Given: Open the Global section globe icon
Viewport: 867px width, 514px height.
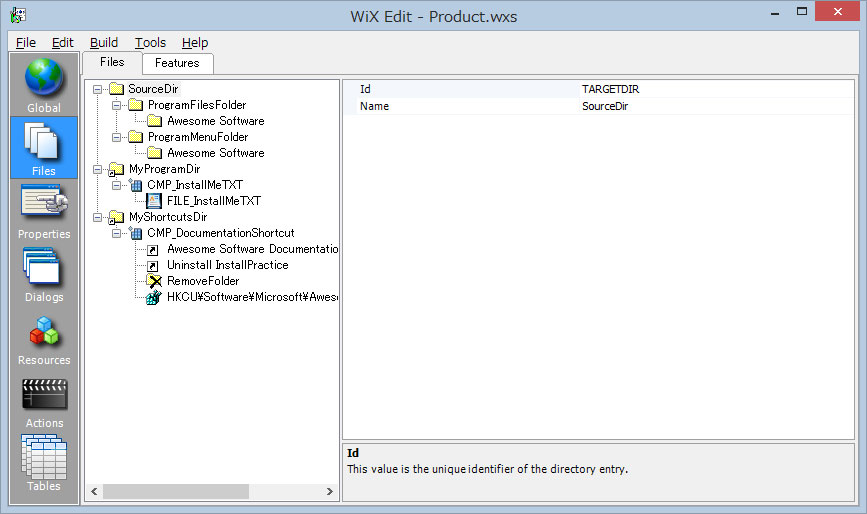Looking at the screenshot, I should point(44,78).
